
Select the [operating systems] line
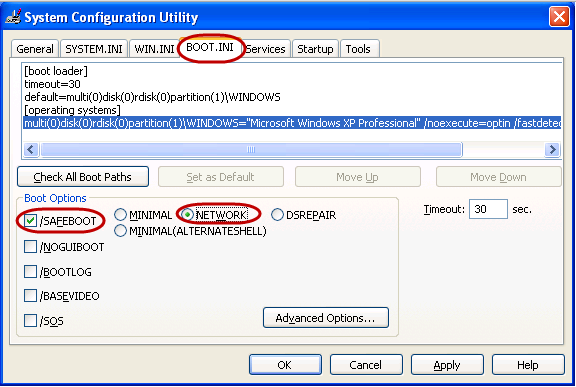tap(72, 110)
